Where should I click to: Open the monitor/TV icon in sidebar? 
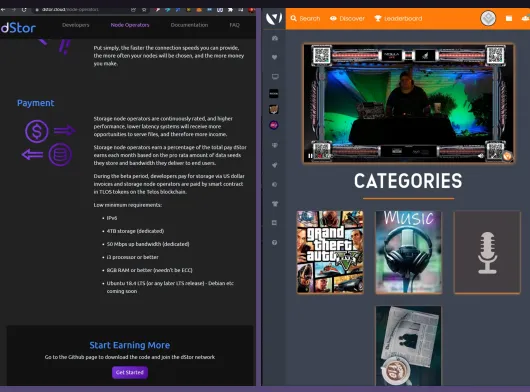coord(275,77)
